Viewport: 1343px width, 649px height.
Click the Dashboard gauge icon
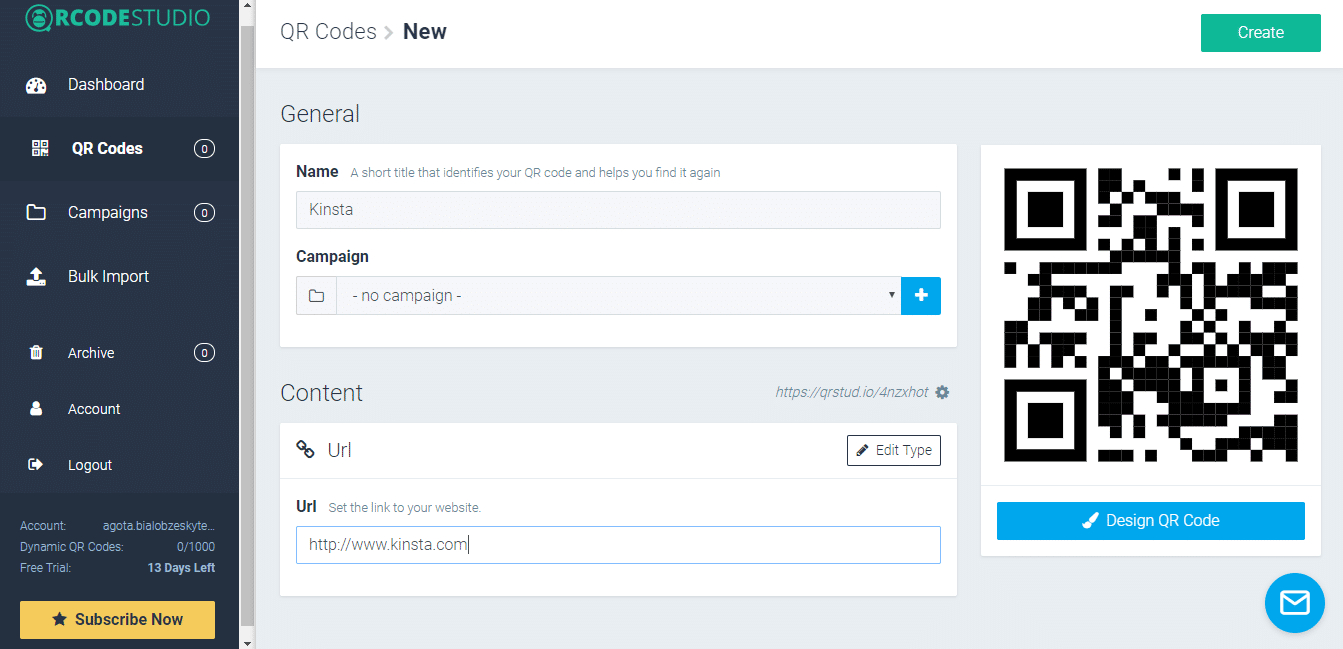(36, 85)
